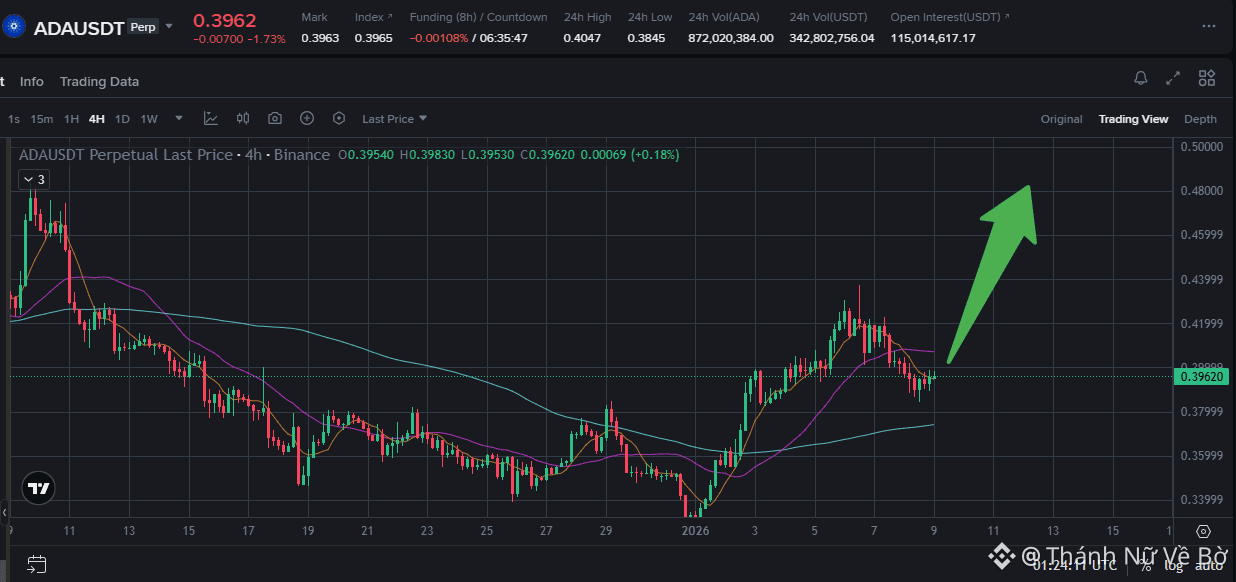Open chart settings hexagon icon in toolbar
The width and height of the screenshot is (1236, 582).
click(x=339, y=118)
